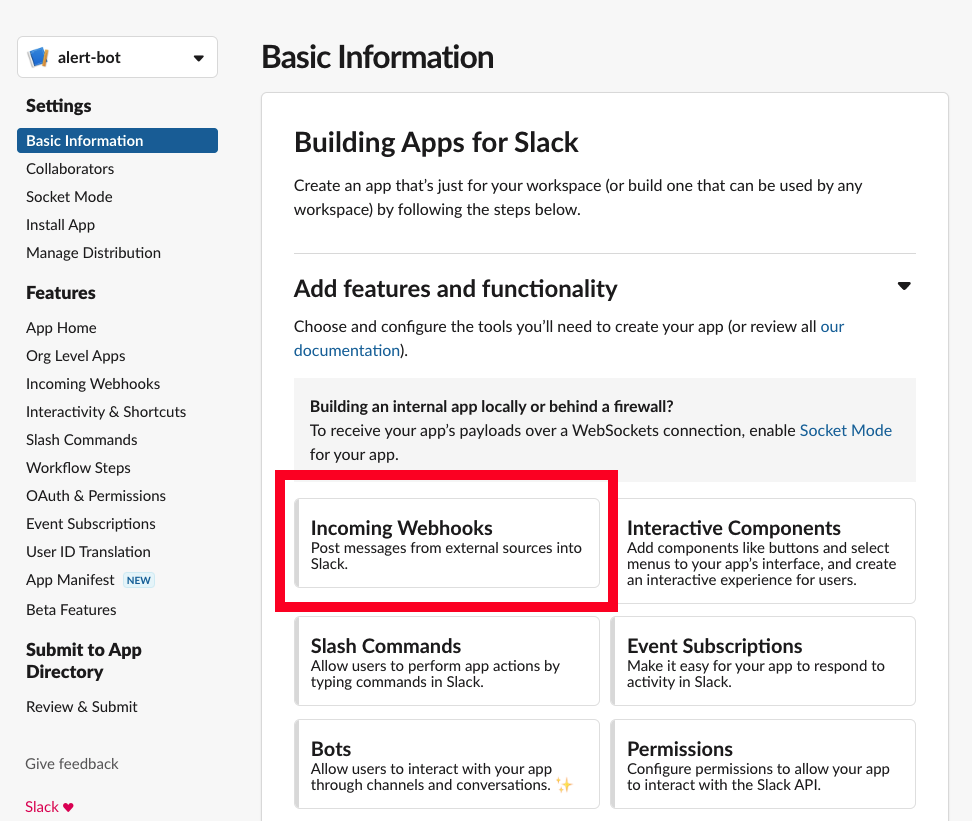Open App Manifest page
This screenshot has width=972, height=821.
[70, 580]
